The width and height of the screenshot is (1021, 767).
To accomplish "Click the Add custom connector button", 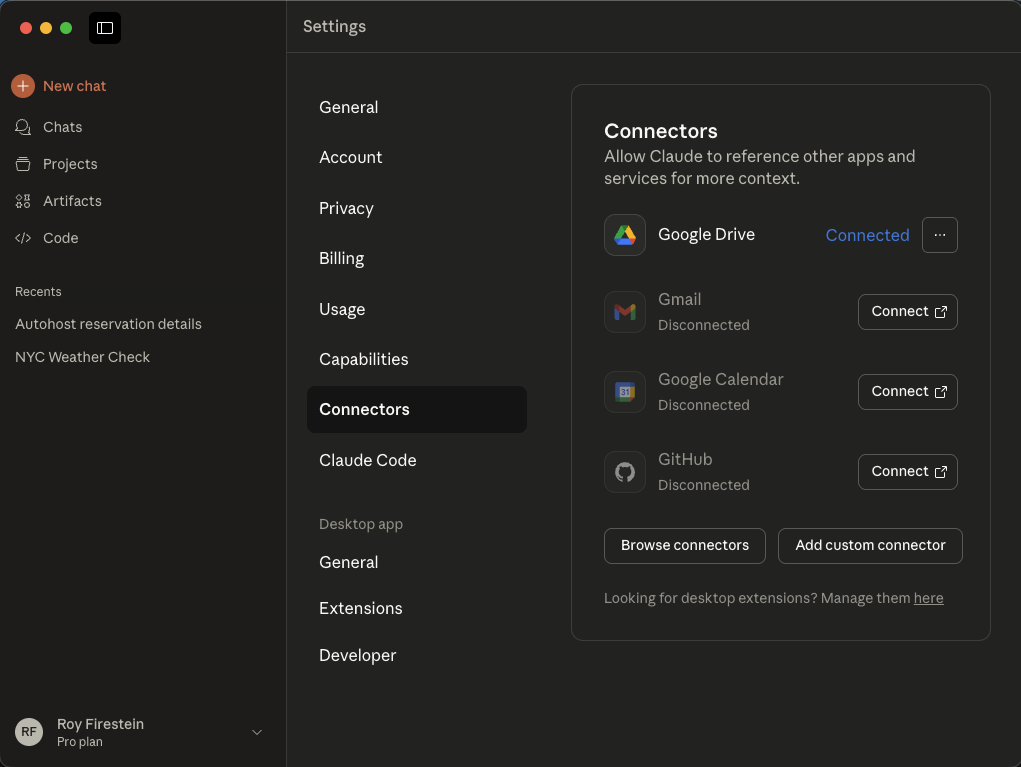I will (x=870, y=545).
